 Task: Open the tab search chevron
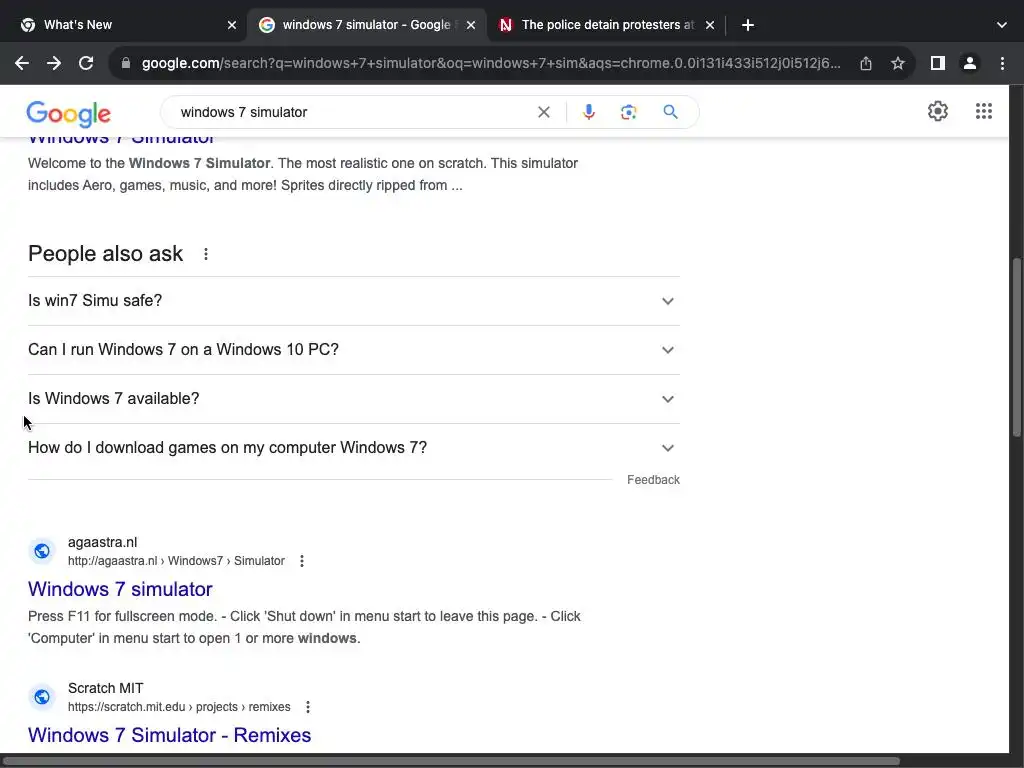click(x=1002, y=25)
